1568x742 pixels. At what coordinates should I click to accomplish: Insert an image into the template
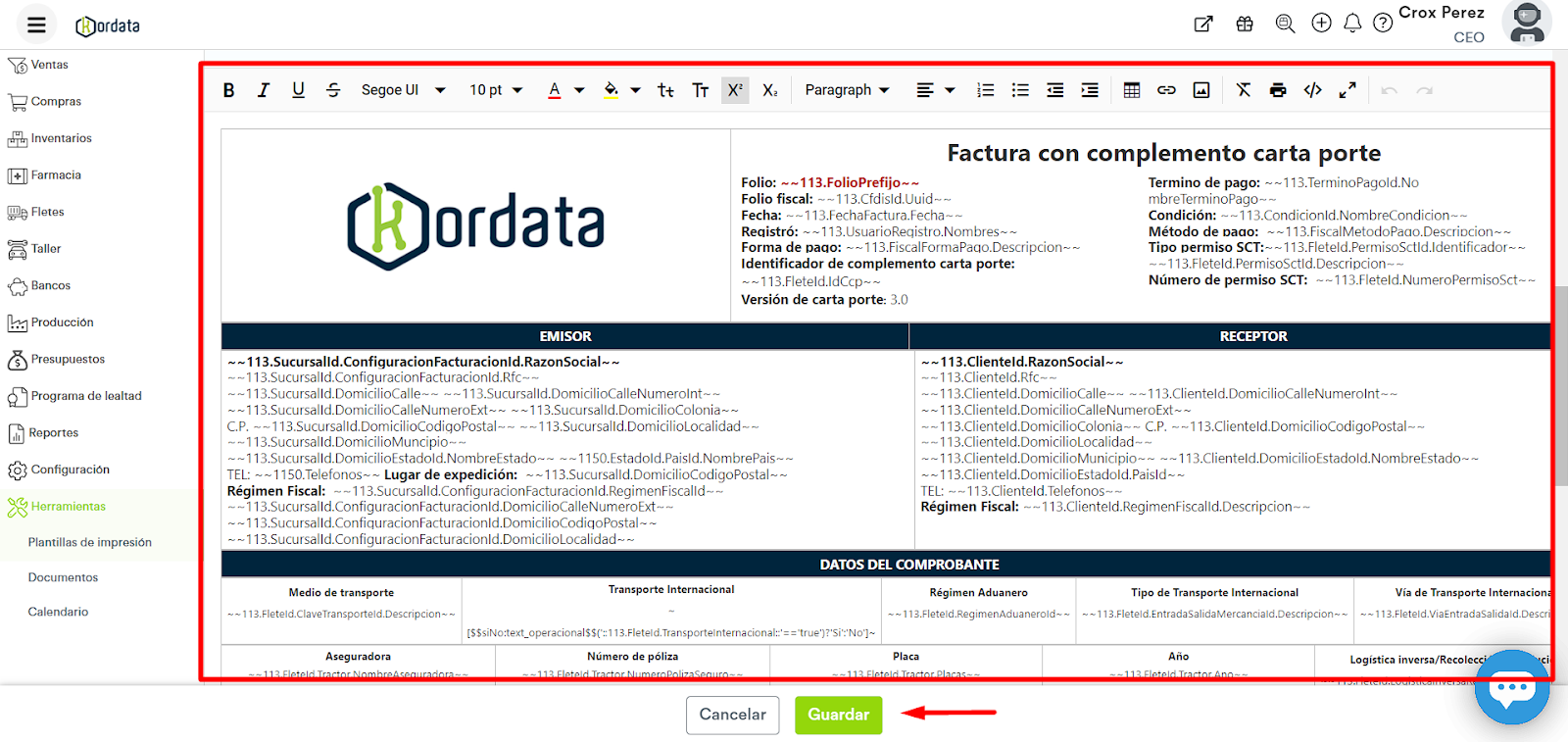pos(1201,90)
